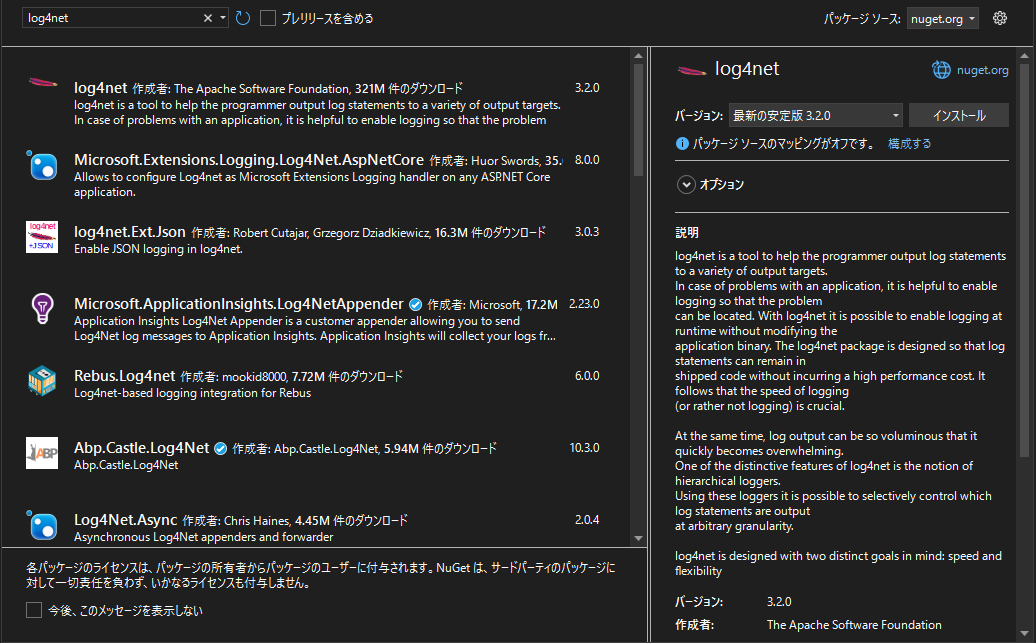Click verified badge beside Microsoft.ApplicationInsights.Log4NetAppender
This screenshot has width=1036, height=643.
tap(416, 304)
